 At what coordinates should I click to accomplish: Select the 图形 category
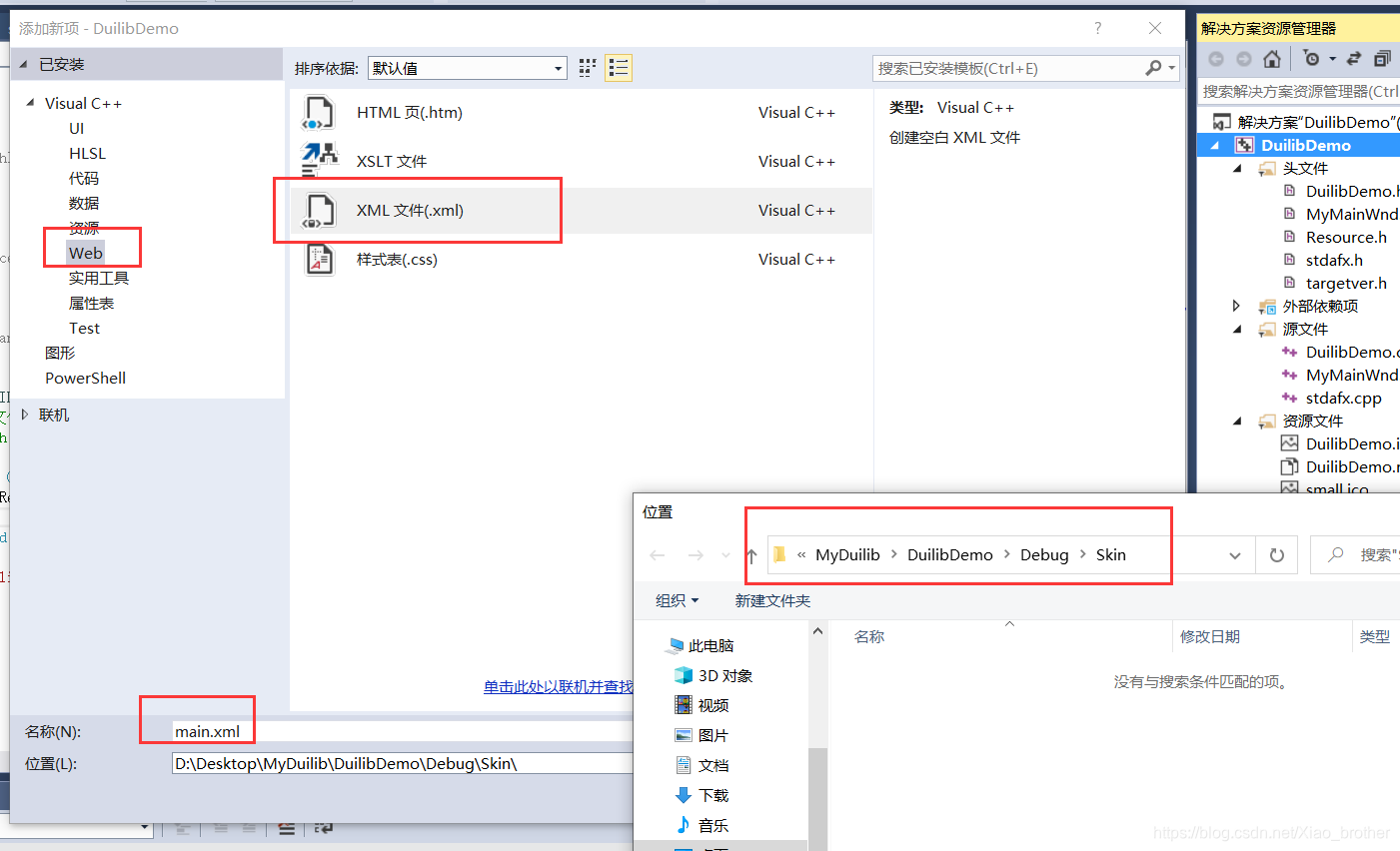coord(60,353)
